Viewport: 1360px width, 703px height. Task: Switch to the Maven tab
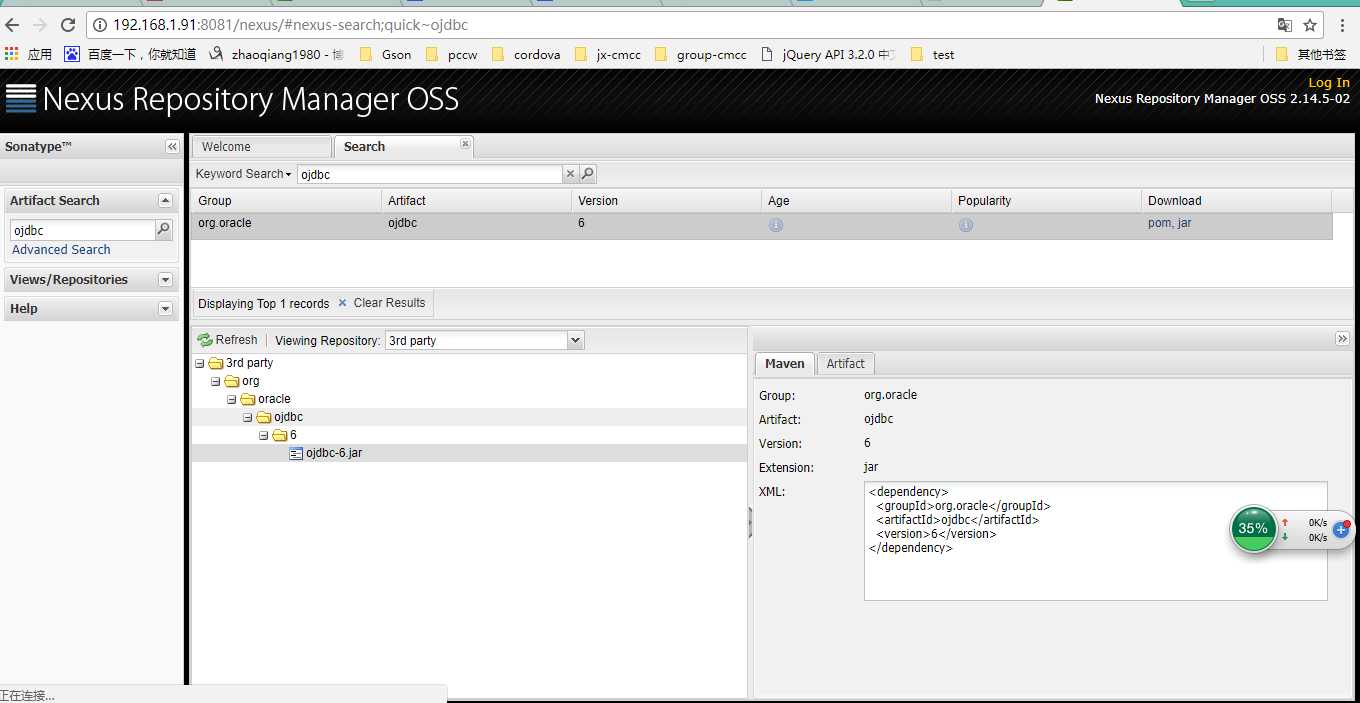[x=785, y=364]
